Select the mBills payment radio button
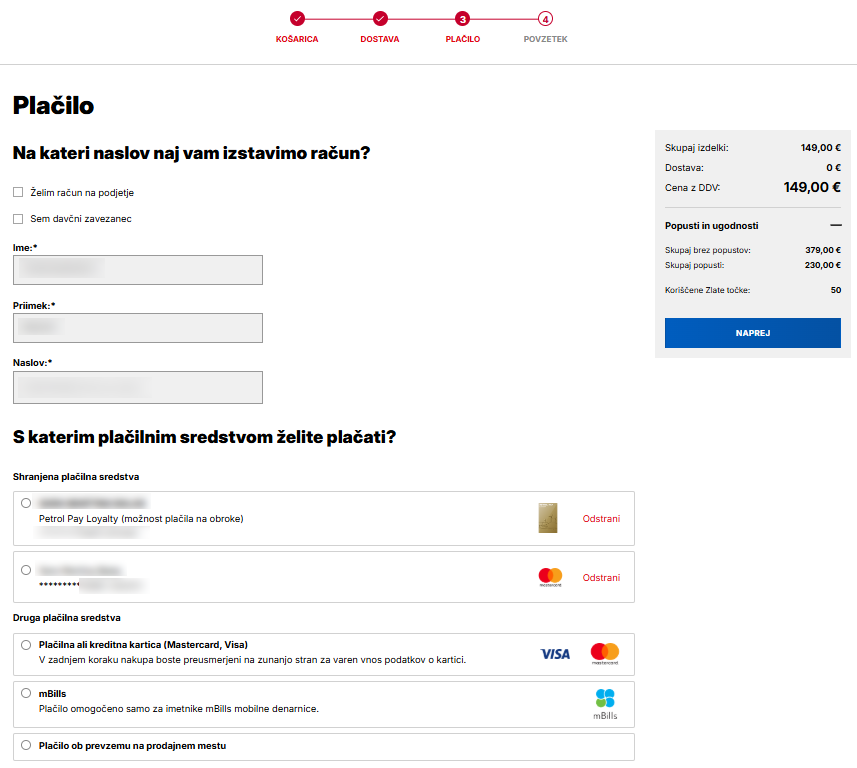 (26, 692)
